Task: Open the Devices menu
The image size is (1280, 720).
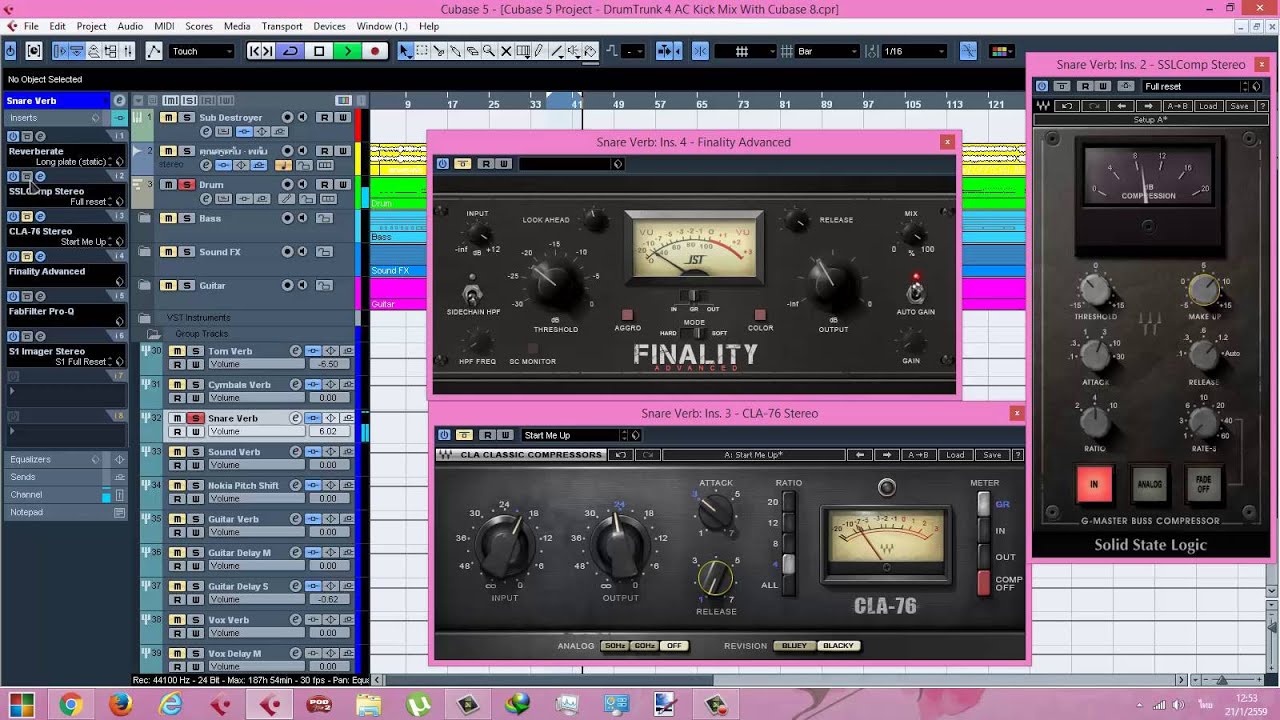Action: point(329,26)
